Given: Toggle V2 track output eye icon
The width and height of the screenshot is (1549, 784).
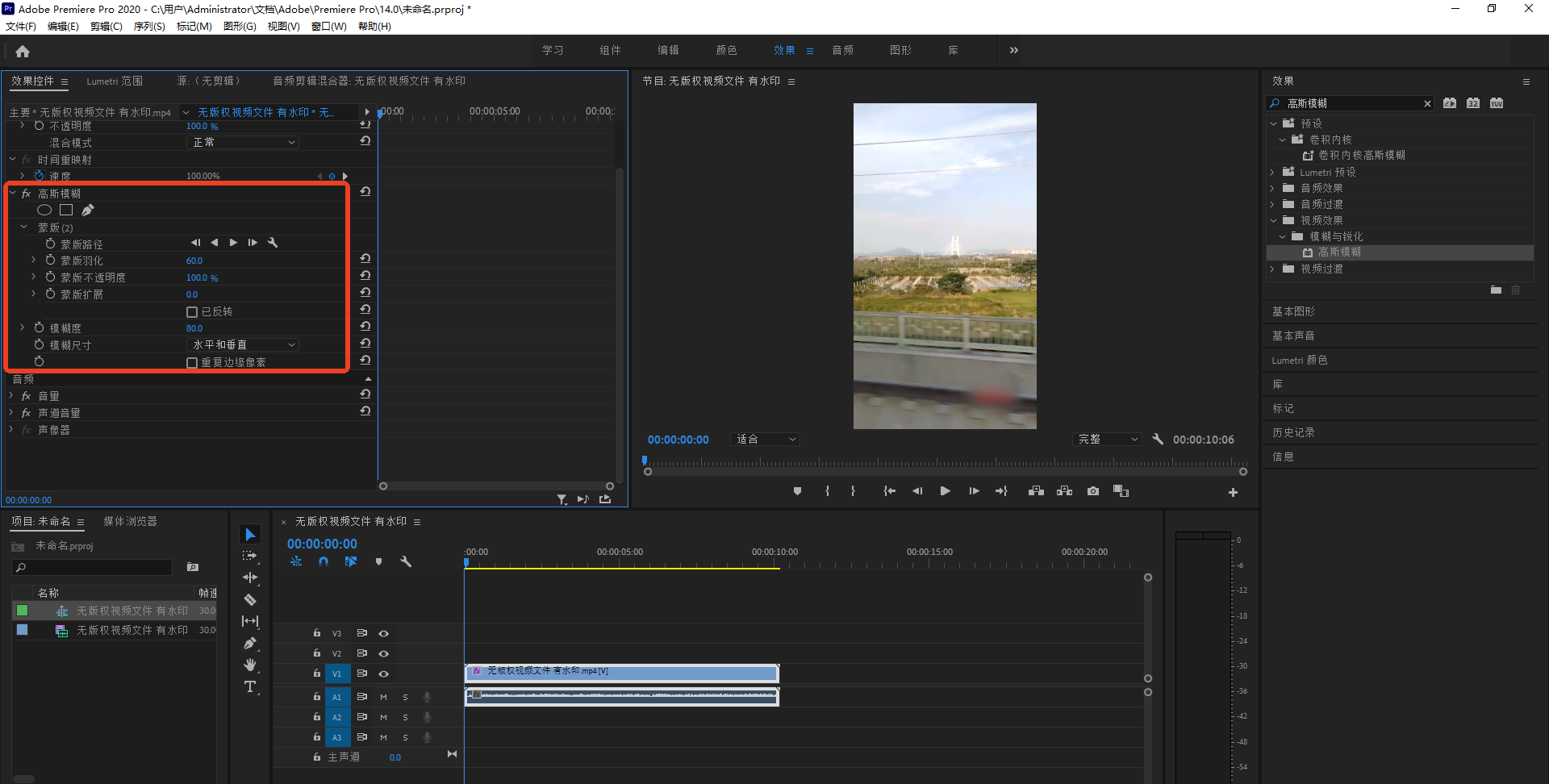Looking at the screenshot, I should click(x=384, y=653).
